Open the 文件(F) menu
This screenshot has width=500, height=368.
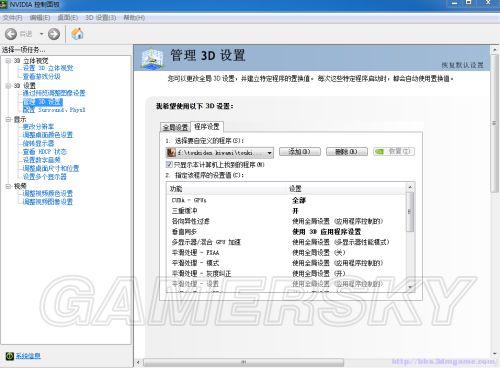[x=12, y=18]
